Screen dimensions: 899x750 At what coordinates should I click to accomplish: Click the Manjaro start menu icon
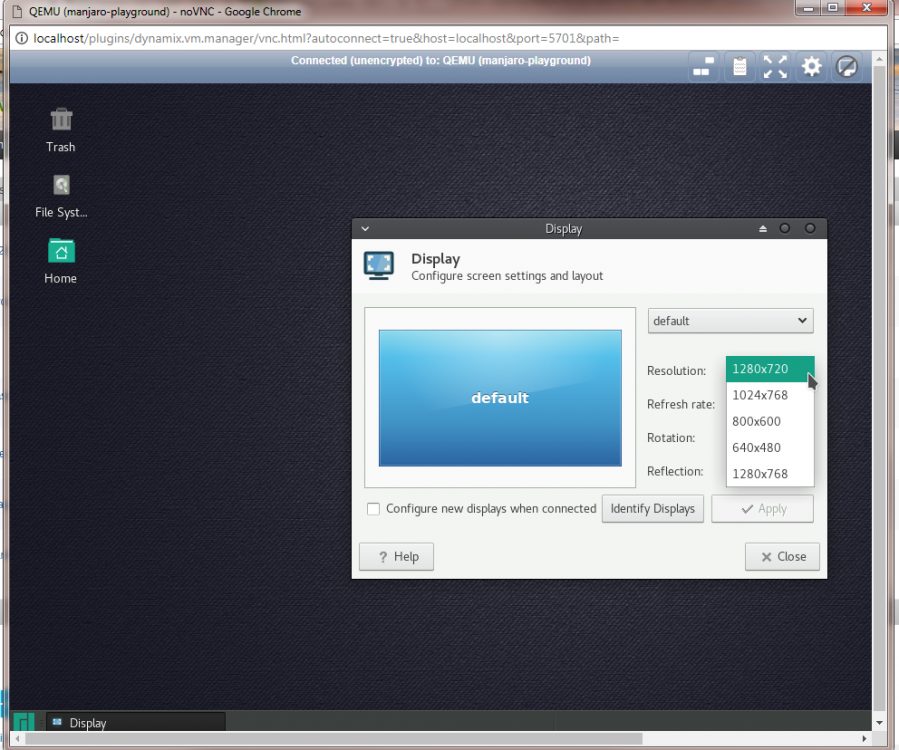pos(24,721)
